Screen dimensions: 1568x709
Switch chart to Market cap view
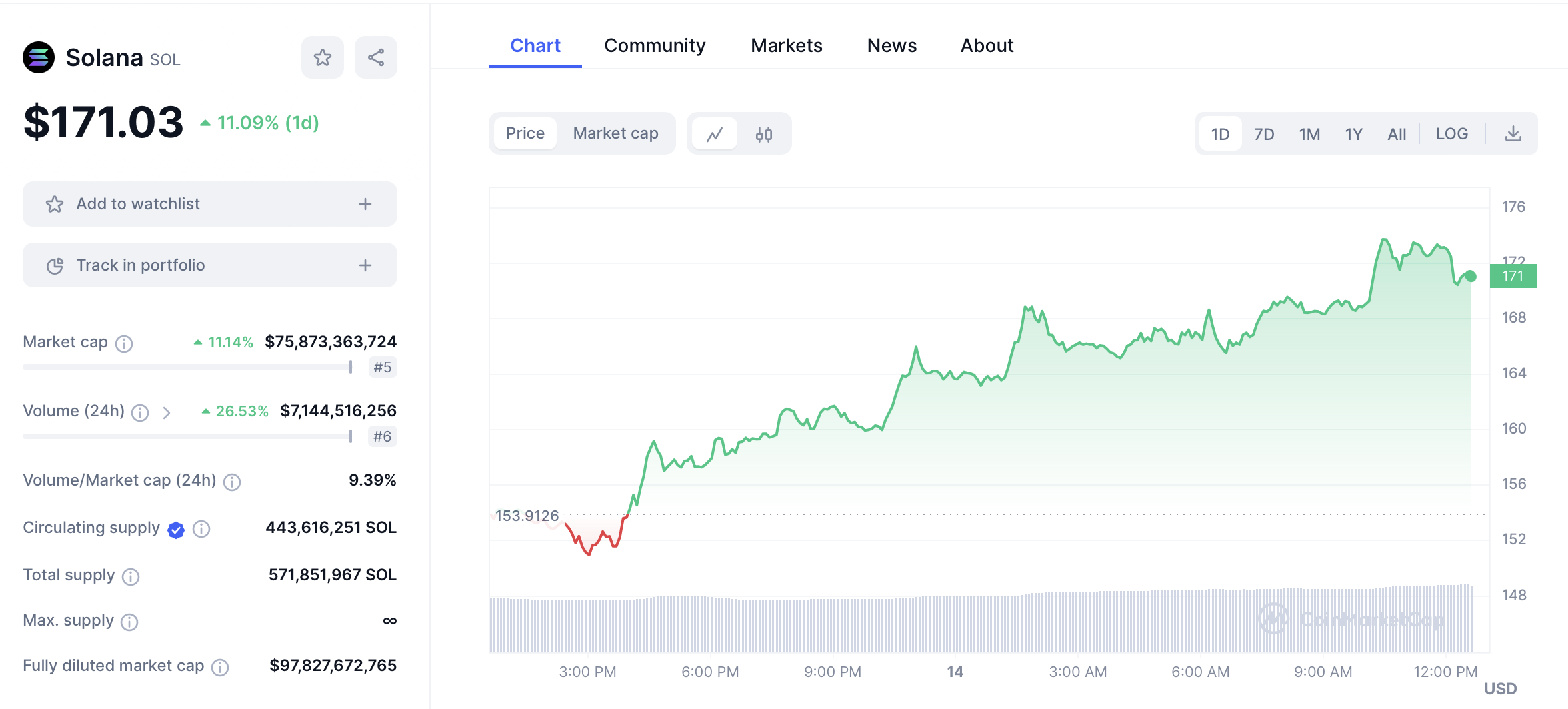pos(615,133)
